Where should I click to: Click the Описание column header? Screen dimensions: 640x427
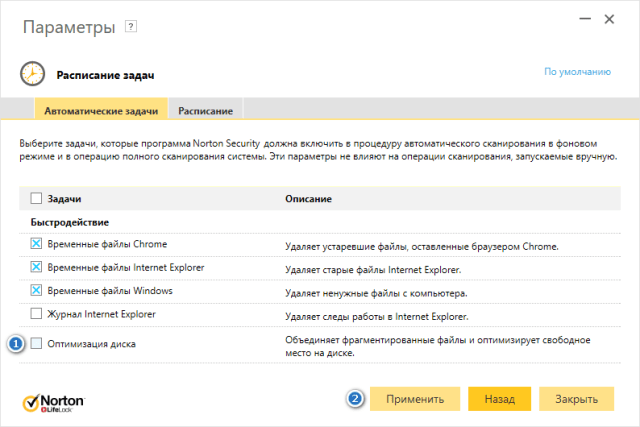point(309,199)
